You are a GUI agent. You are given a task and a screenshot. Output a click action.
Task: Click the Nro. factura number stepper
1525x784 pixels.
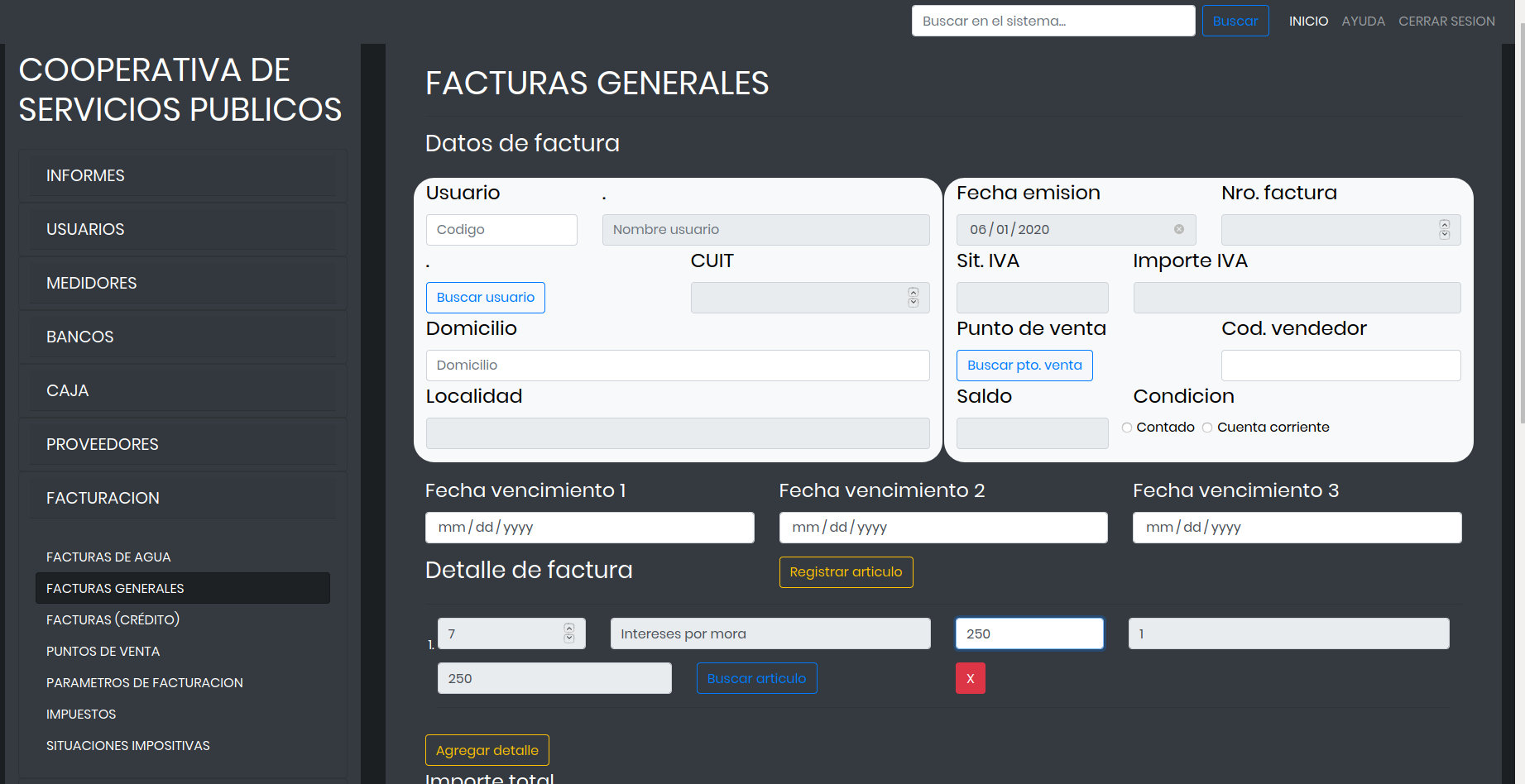click(1444, 229)
